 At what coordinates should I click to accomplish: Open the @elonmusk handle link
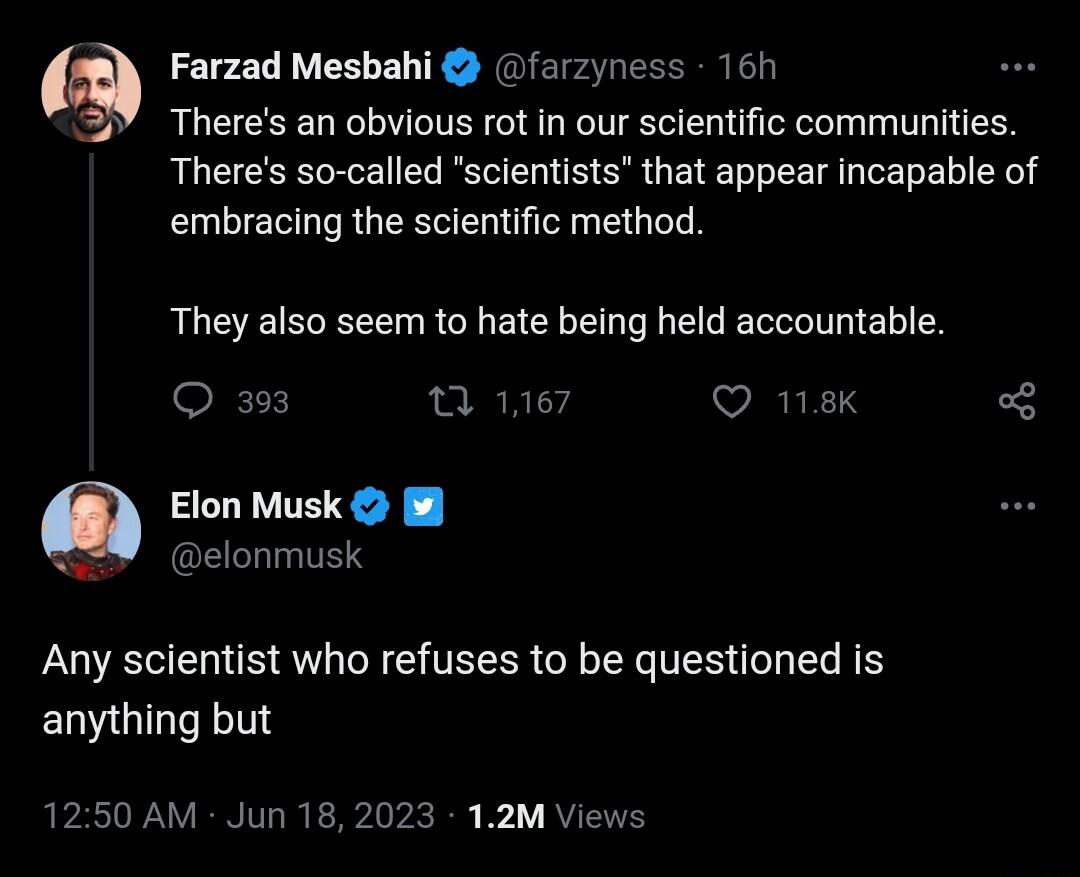[267, 555]
